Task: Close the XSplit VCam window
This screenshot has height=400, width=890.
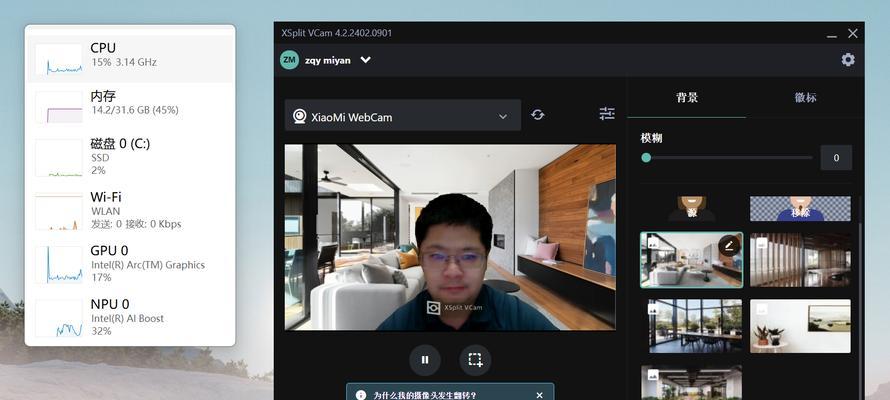Action: pos(853,33)
